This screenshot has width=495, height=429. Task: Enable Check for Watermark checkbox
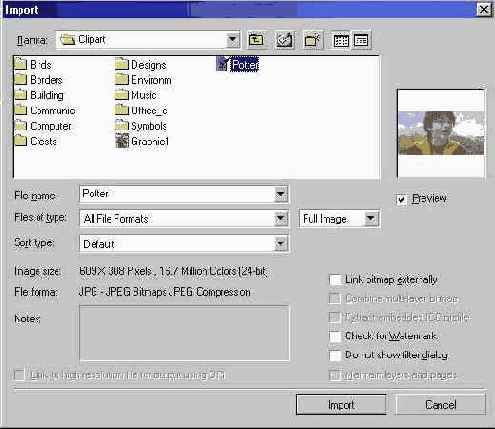tap(335, 336)
